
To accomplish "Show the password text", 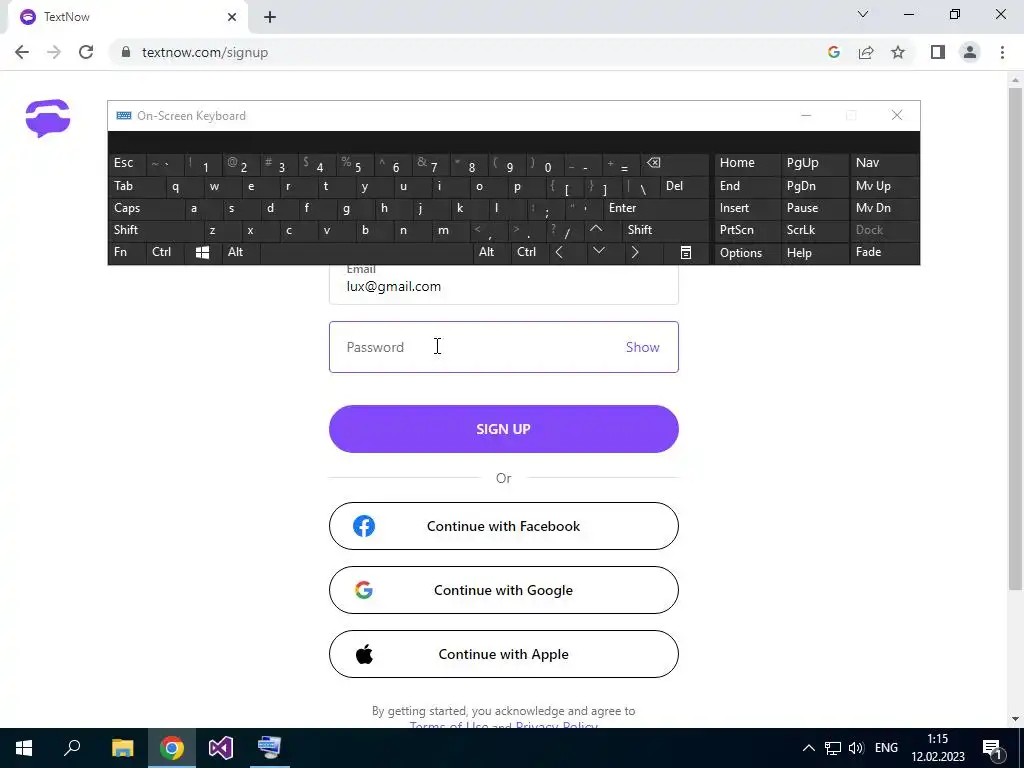I will tap(643, 347).
